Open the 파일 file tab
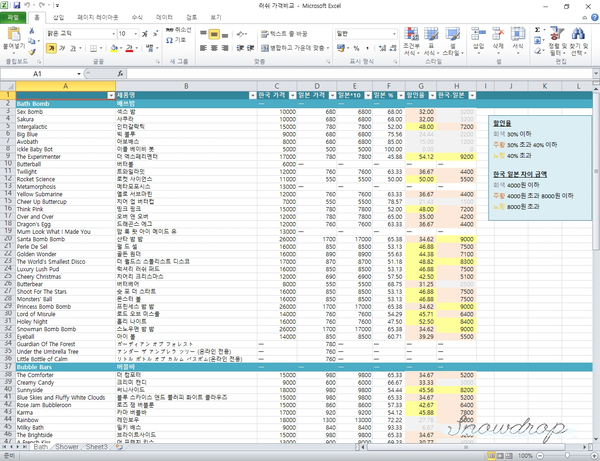Screen dimensions: 600x461 (13, 17)
